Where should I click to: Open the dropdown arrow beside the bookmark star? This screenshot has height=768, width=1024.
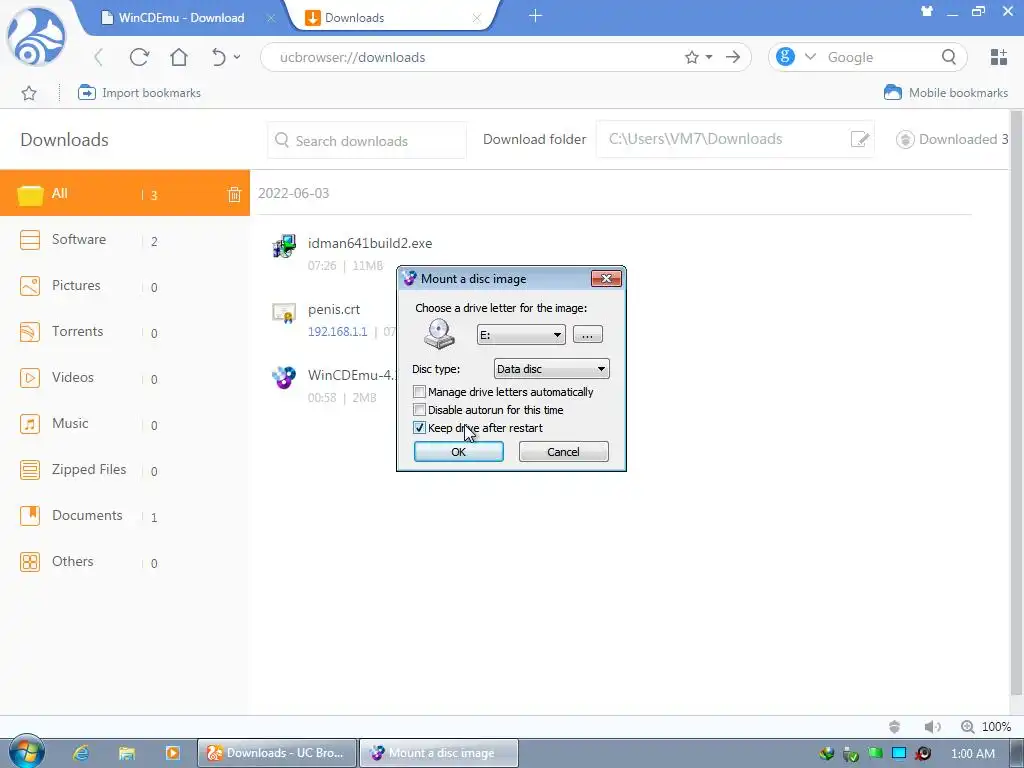click(709, 57)
